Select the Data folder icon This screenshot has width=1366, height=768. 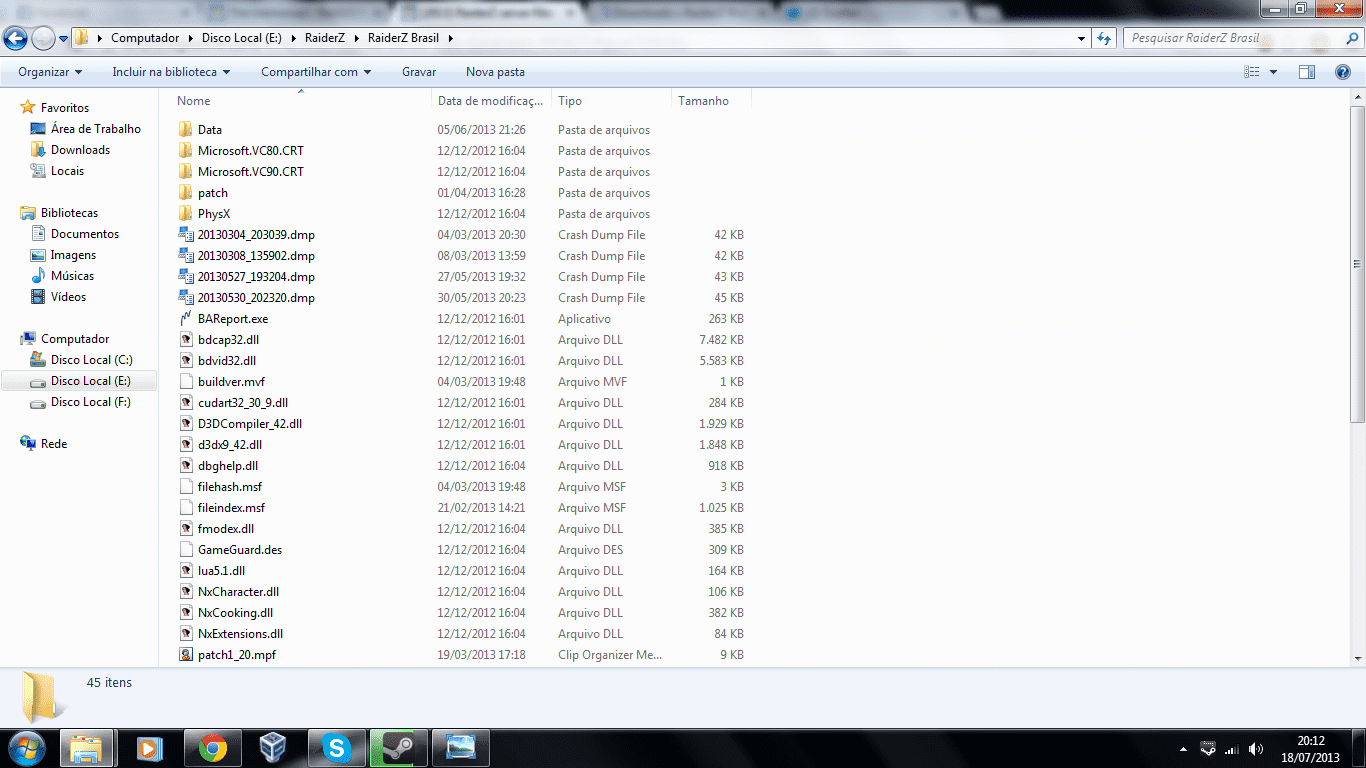pos(185,130)
